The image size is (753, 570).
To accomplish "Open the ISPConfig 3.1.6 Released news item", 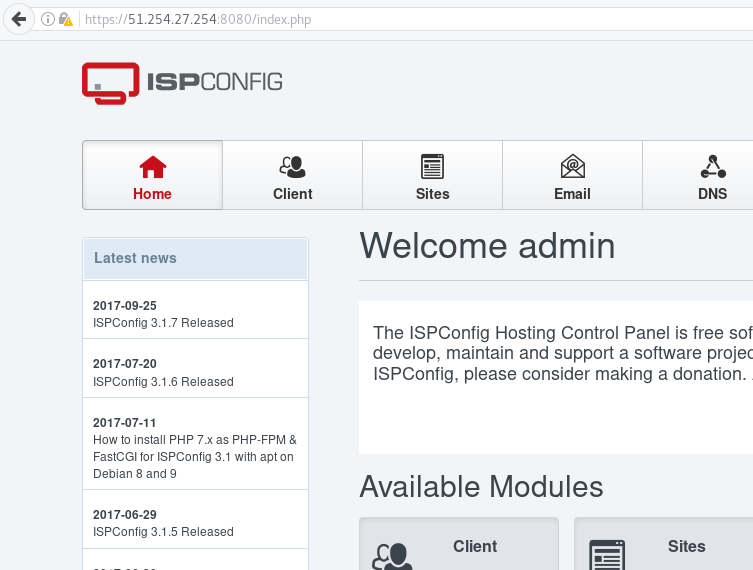I will point(163,382).
